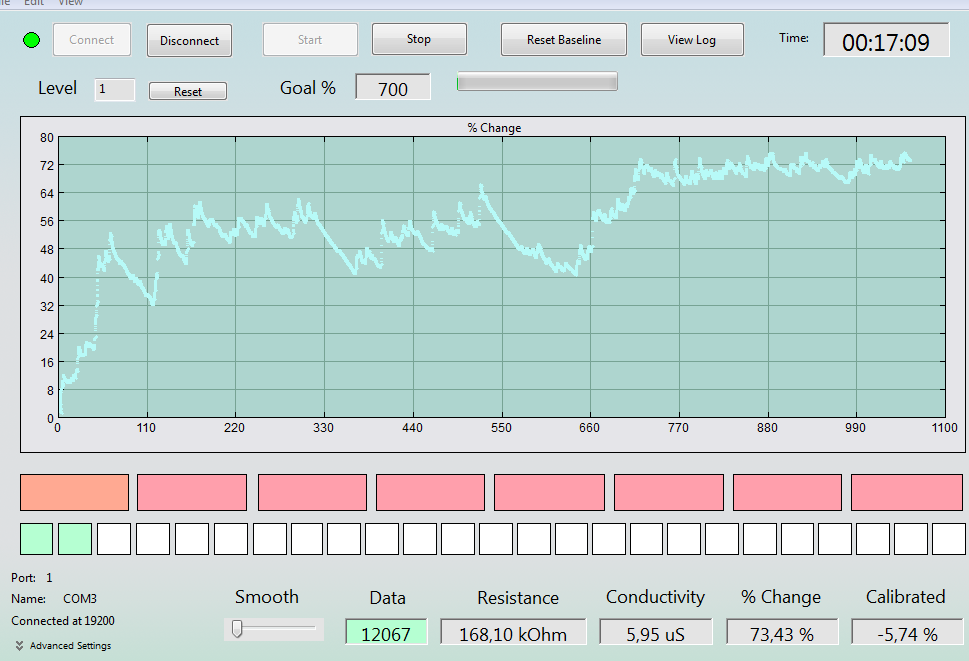Image resolution: width=969 pixels, height=661 pixels.
Task: Click the last pink level block
Action: click(x=907, y=492)
